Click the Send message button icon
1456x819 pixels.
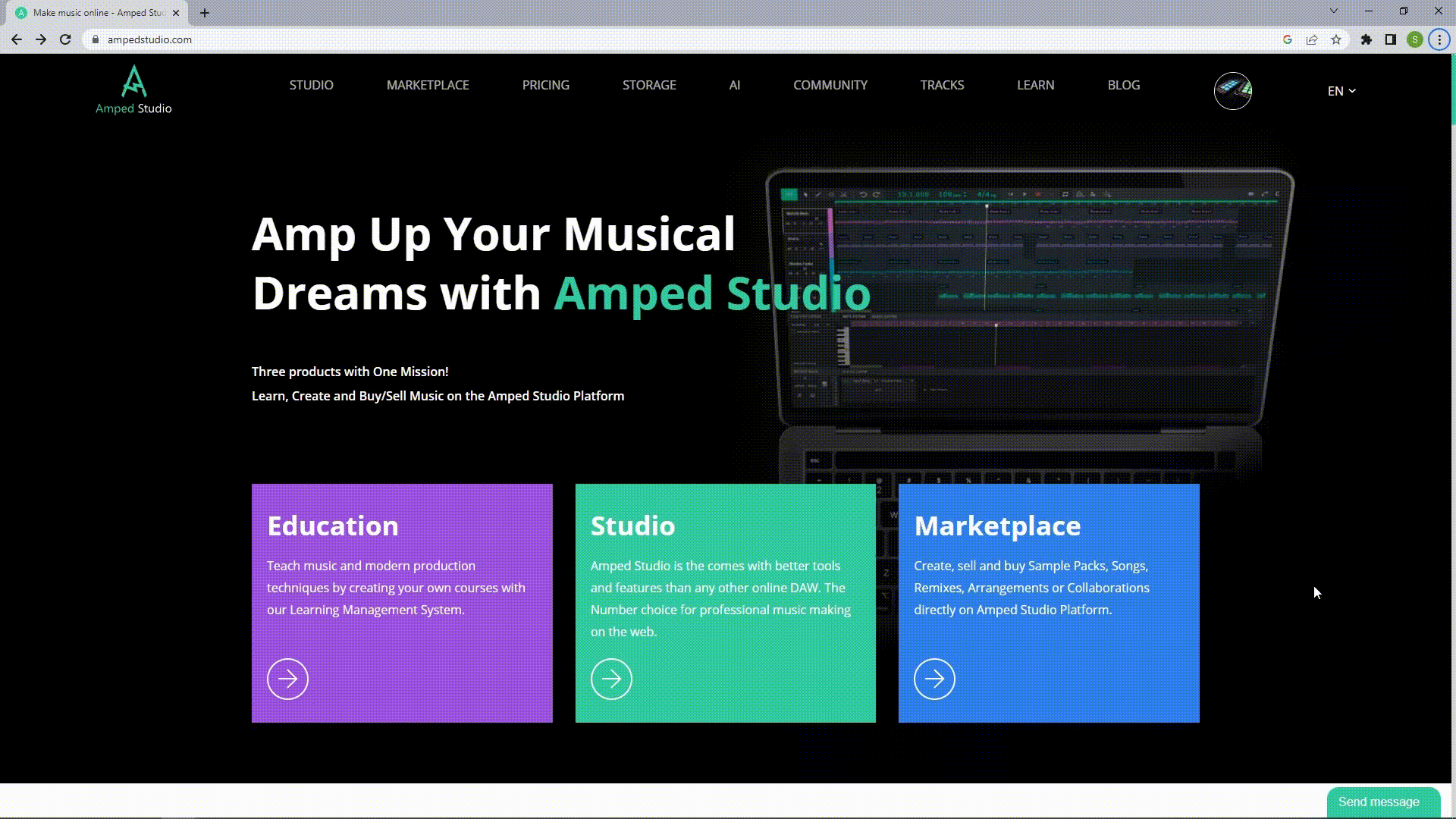pyautogui.click(x=1379, y=802)
